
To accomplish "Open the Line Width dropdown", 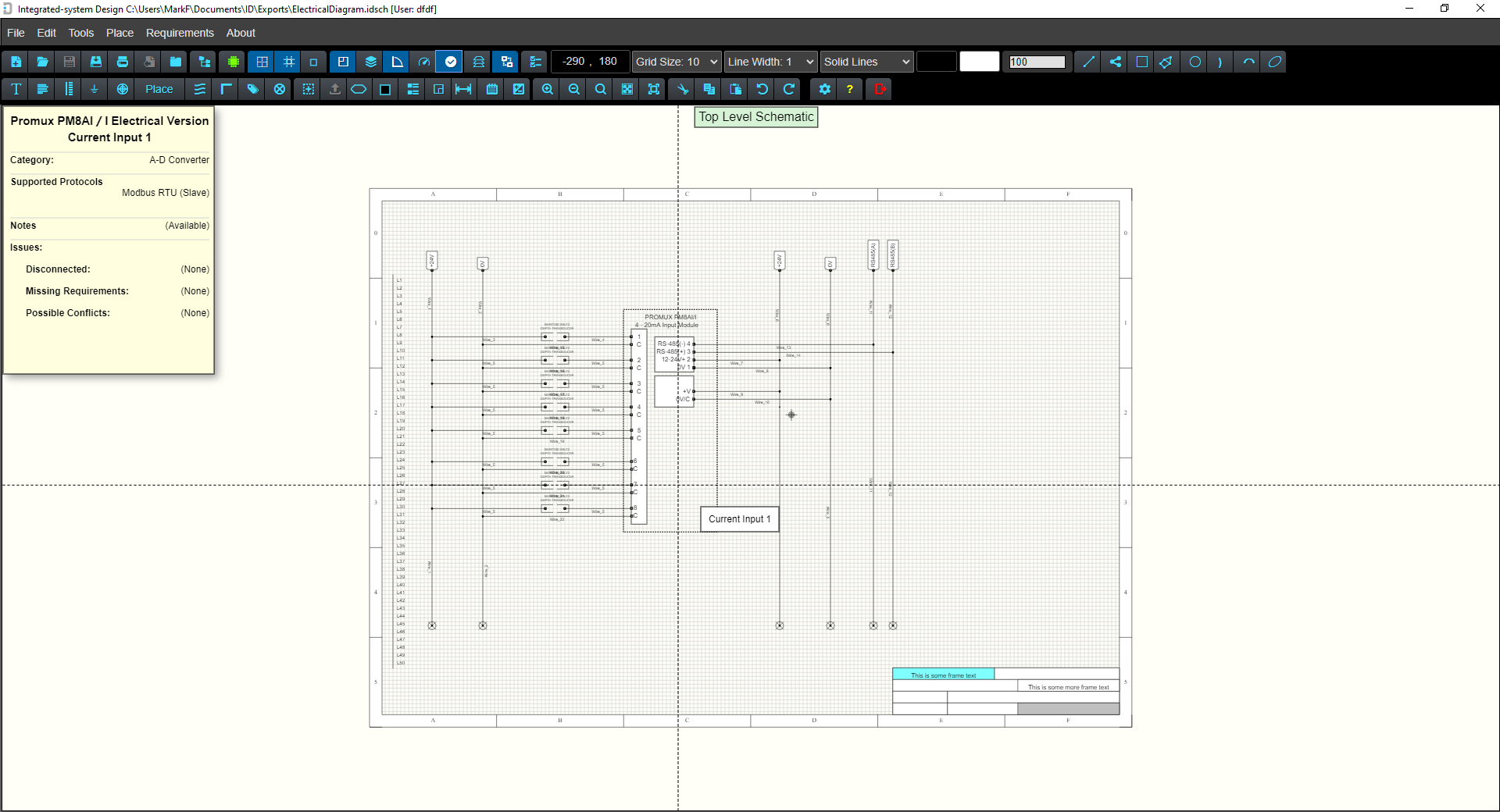I will tap(770, 62).
